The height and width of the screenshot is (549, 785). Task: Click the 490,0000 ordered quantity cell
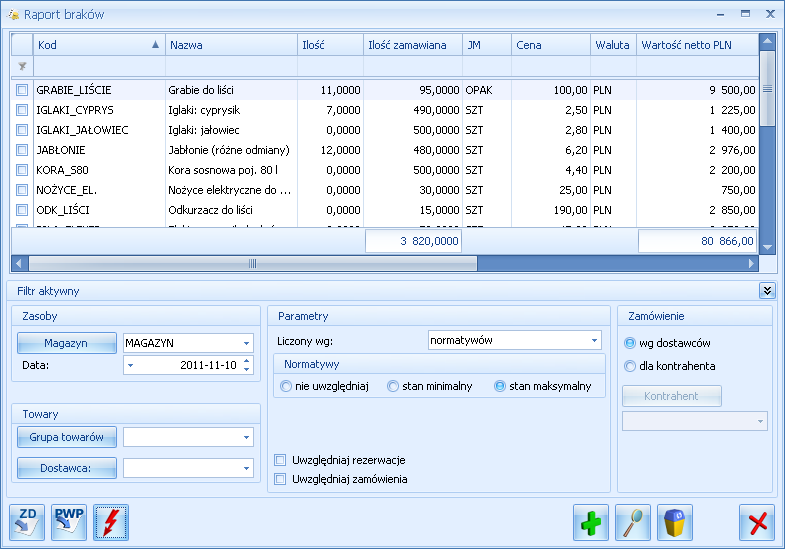(413, 110)
